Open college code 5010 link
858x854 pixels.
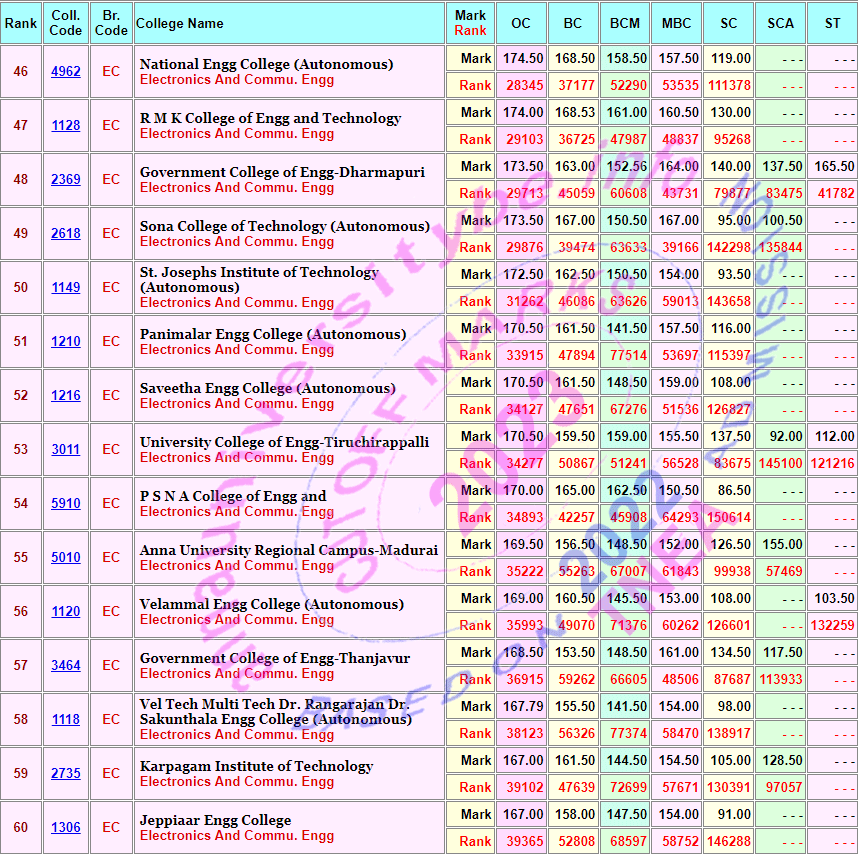tap(66, 558)
